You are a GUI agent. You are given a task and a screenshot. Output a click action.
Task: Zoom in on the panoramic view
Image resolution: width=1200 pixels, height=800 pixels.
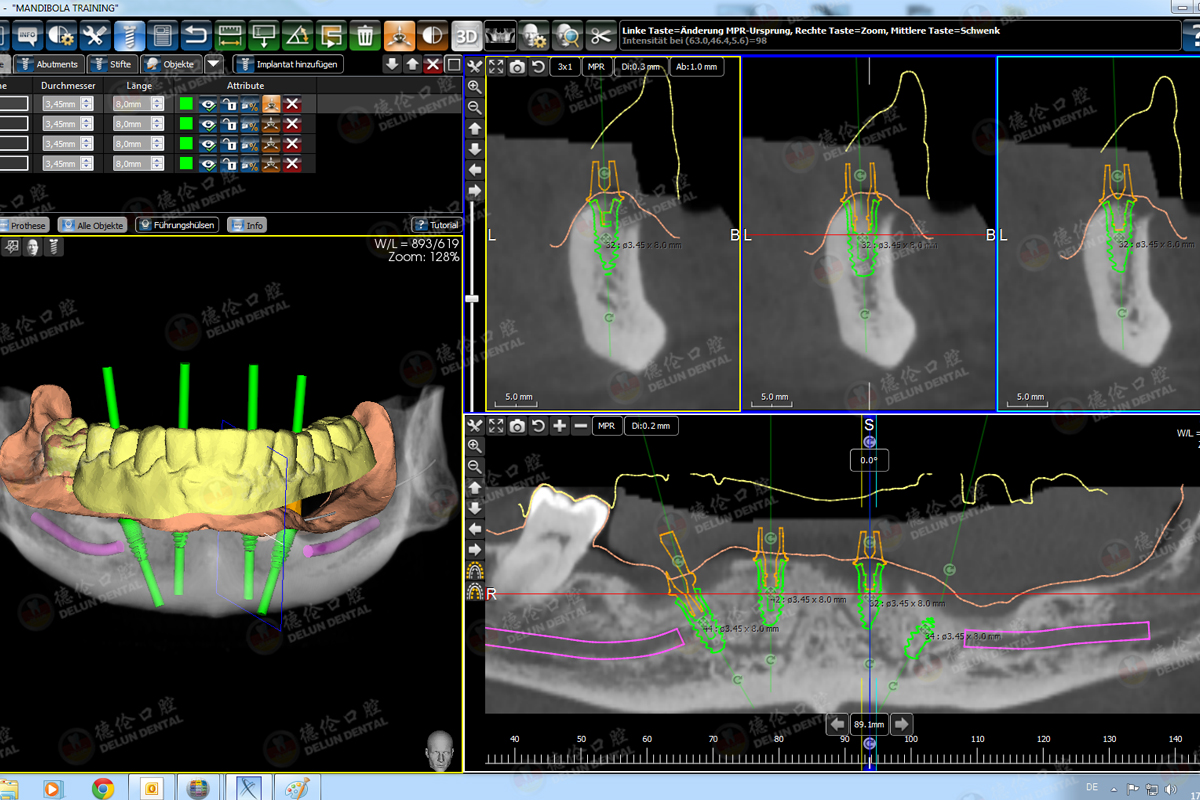click(x=475, y=446)
